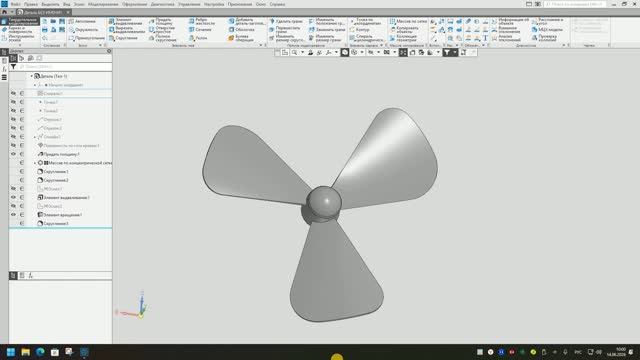The image size is (640, 360).
Task: Toggle visibility eye of Спираль1
Action: (13, 93)
